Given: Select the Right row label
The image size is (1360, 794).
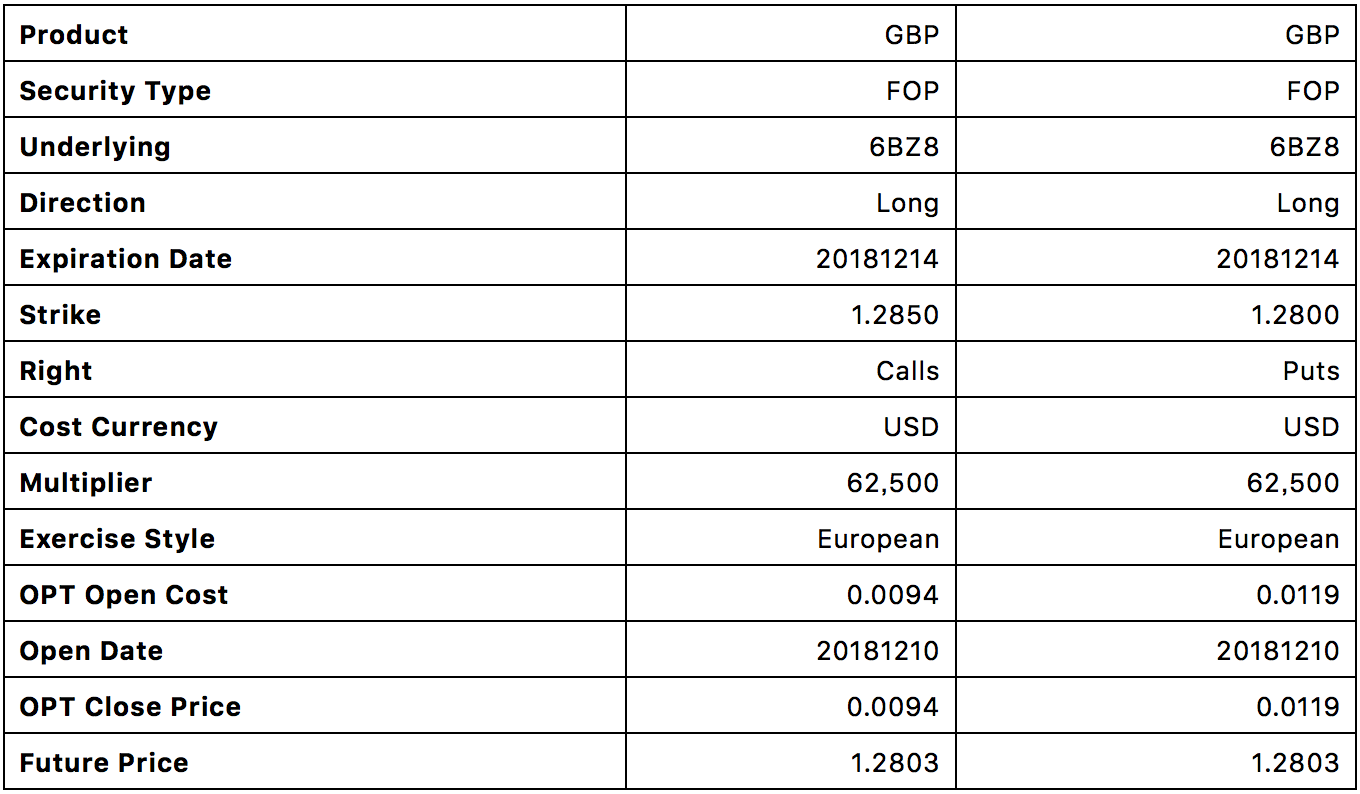Looking at the screenshot, I should point(56,371).
